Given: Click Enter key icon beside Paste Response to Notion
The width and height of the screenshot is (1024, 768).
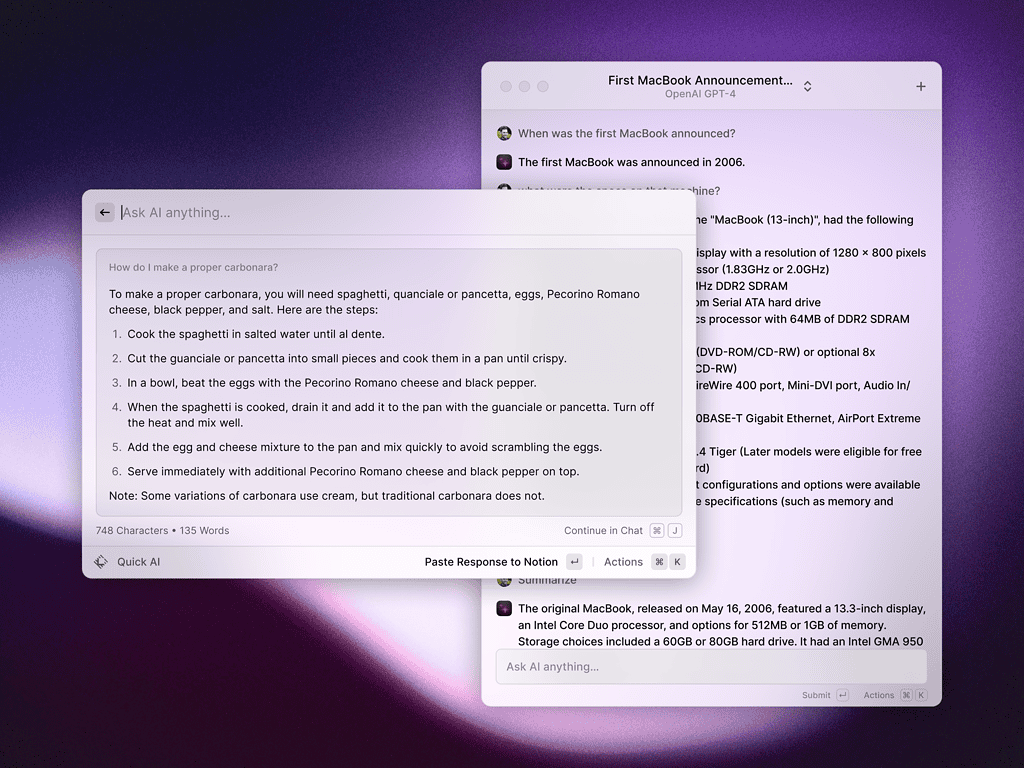Looking at the screenshot, I should click(574, 562).
